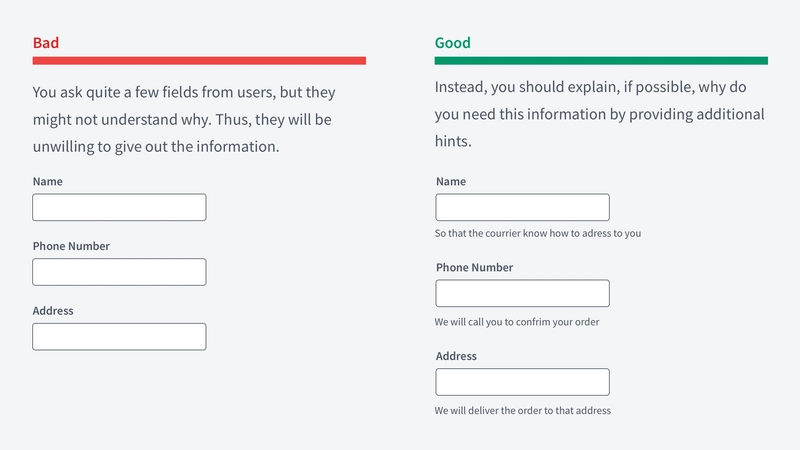Click the 'We will deliver the order' hint
Screen dimensions: 800x450
point(522,411)
